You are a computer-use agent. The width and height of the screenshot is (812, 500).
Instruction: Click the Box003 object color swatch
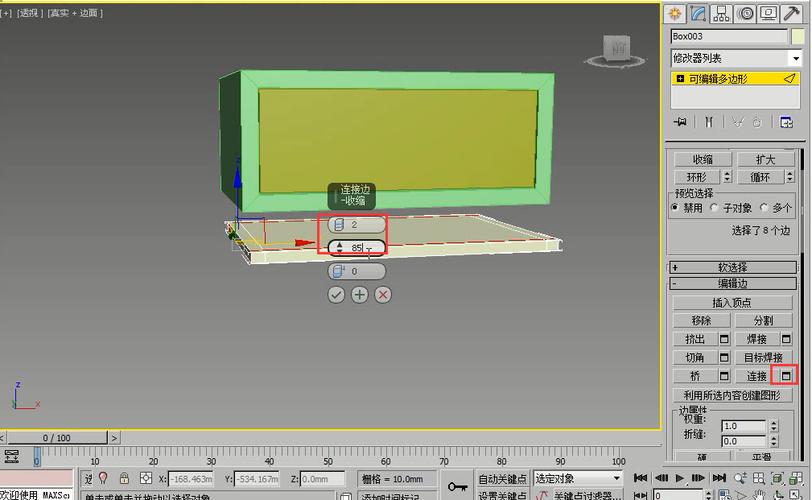click(798, 36)
